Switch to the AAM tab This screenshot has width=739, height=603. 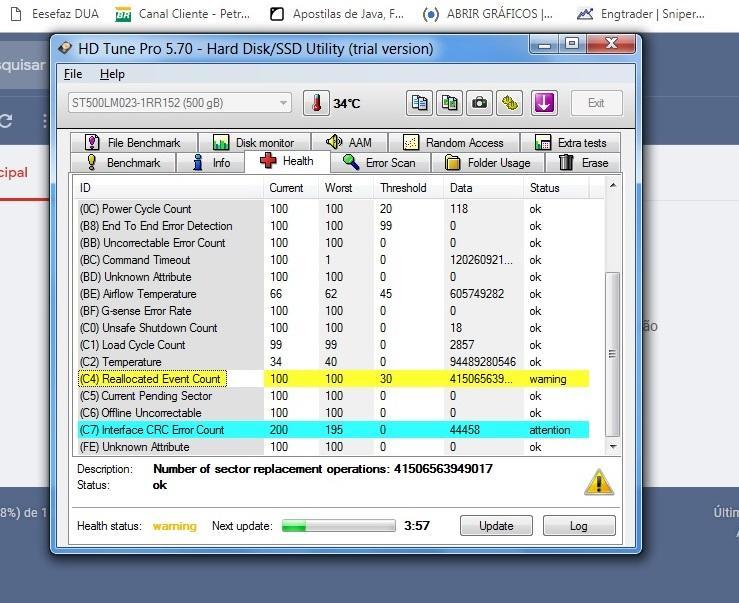click(x=350, y=142)
